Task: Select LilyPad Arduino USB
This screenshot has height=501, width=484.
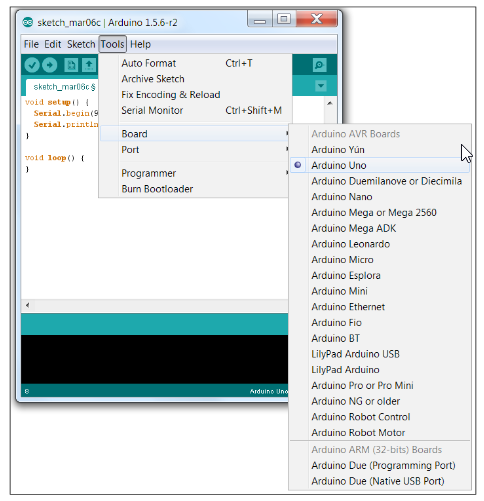Action: coord(380,354)
